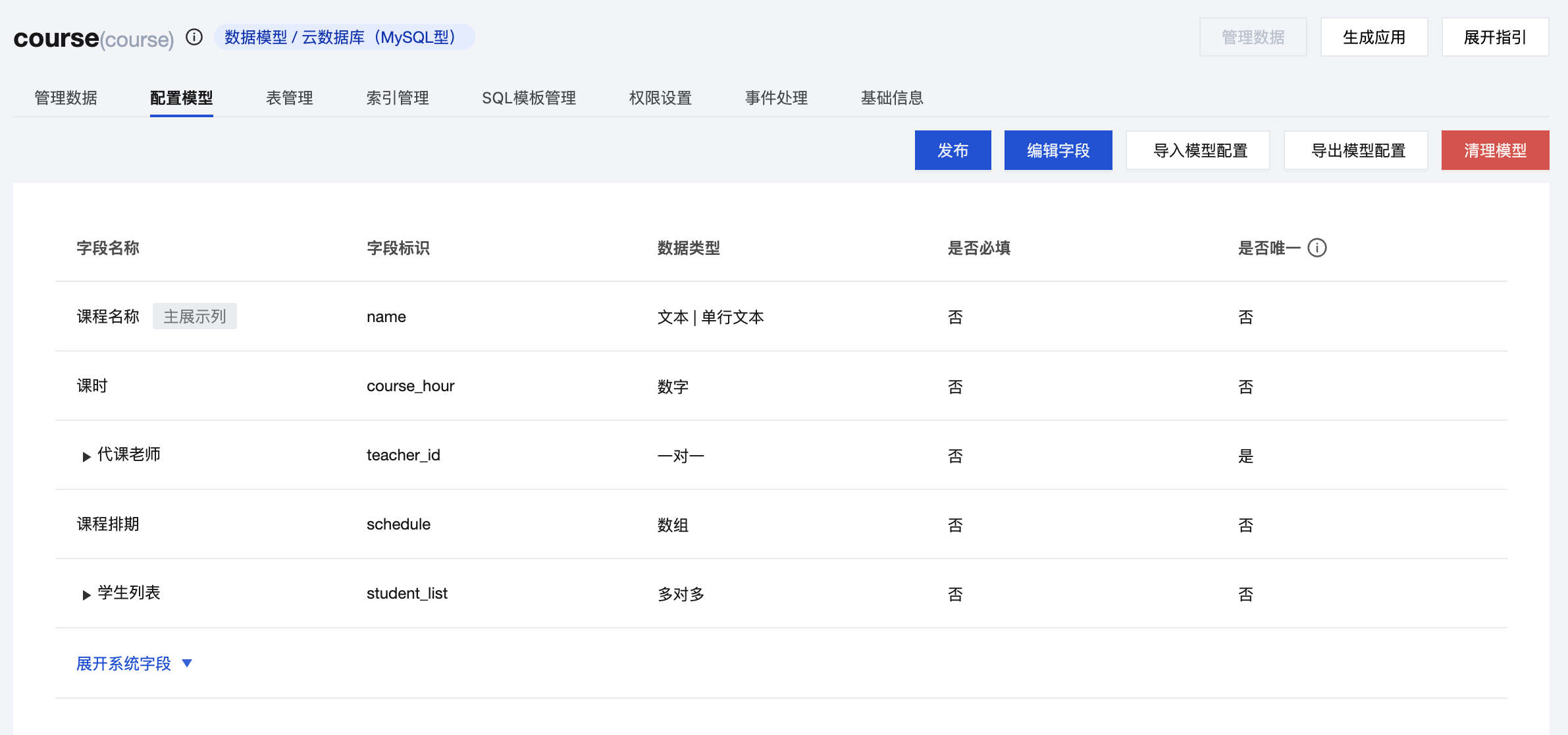Click the course page title

tap(93, 38)
